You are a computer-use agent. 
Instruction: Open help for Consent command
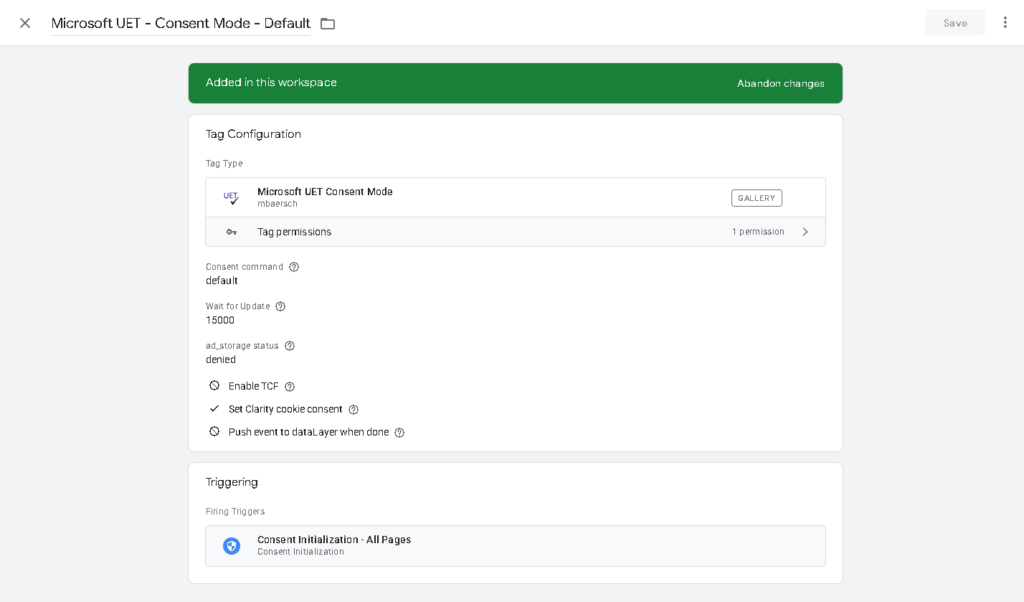point(294,267)
